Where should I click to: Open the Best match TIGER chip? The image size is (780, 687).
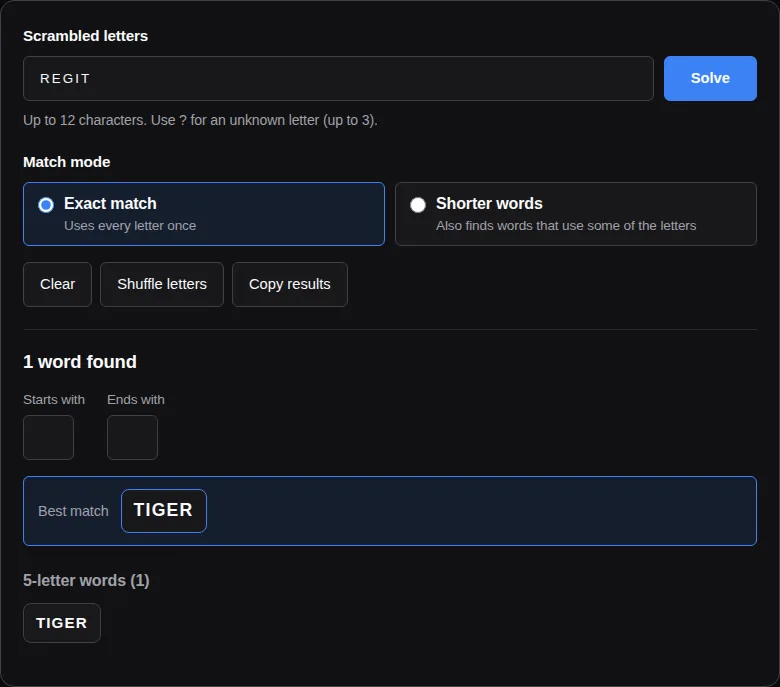(x=164, y=510)
